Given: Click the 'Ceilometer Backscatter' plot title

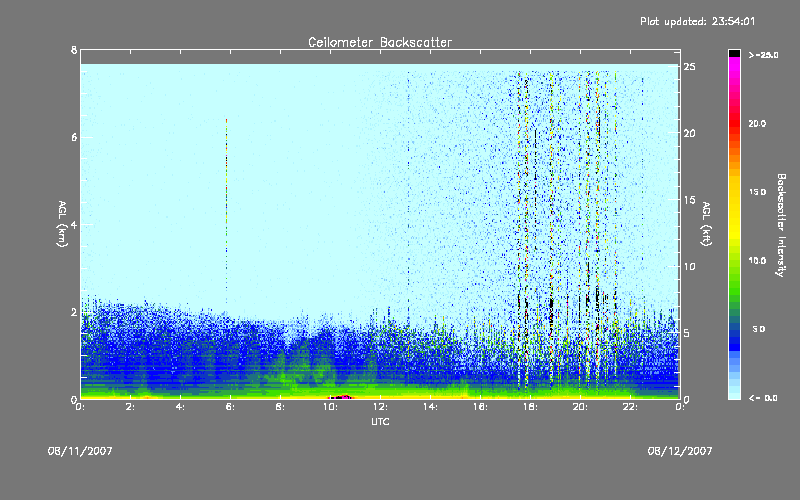Looking at the screenshot, I should [x=380, y=42].
